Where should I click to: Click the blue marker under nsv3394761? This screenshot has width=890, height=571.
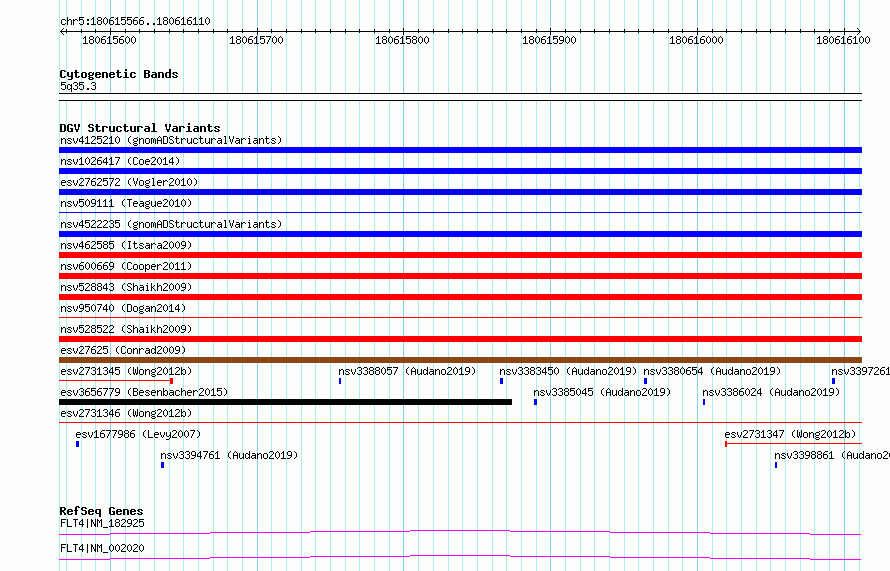[162, 465]
